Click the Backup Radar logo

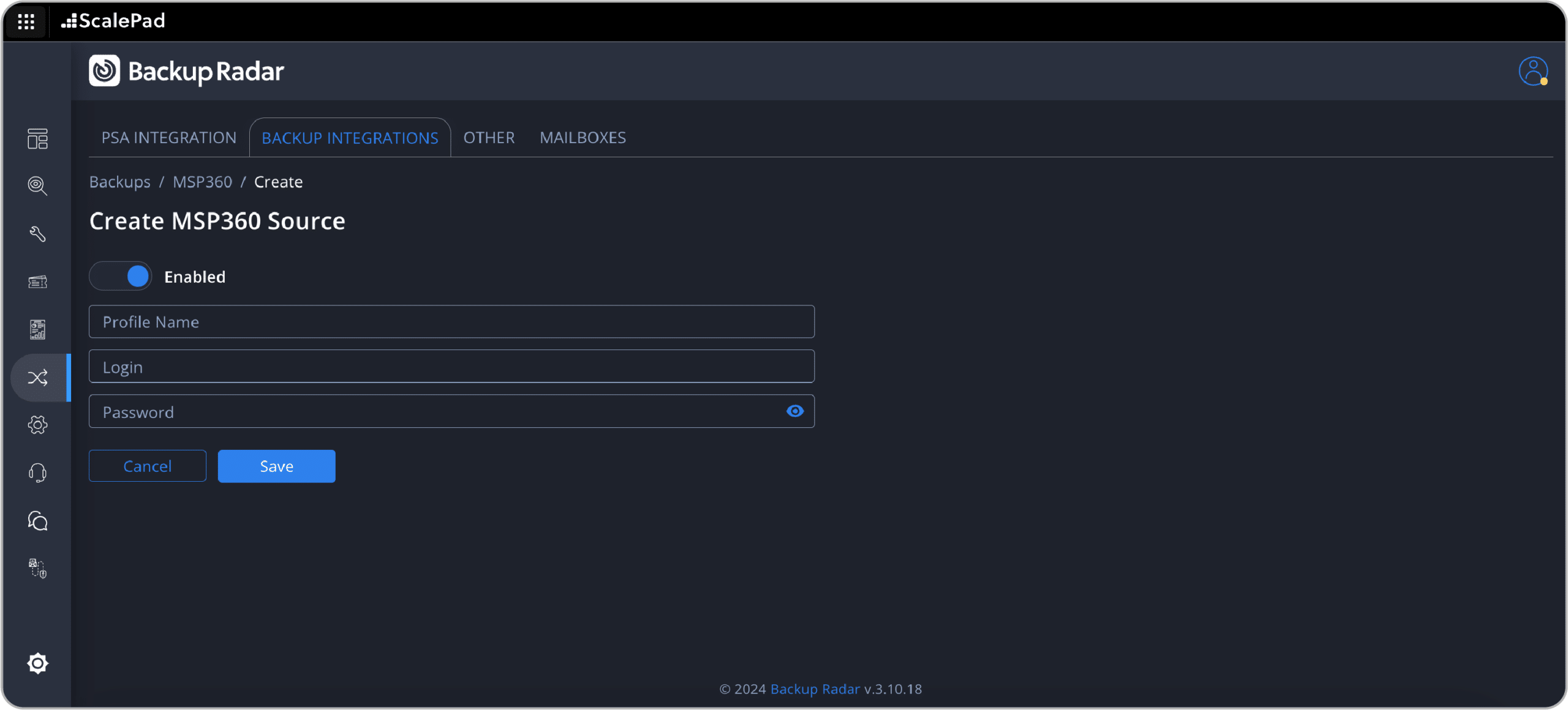186,72
